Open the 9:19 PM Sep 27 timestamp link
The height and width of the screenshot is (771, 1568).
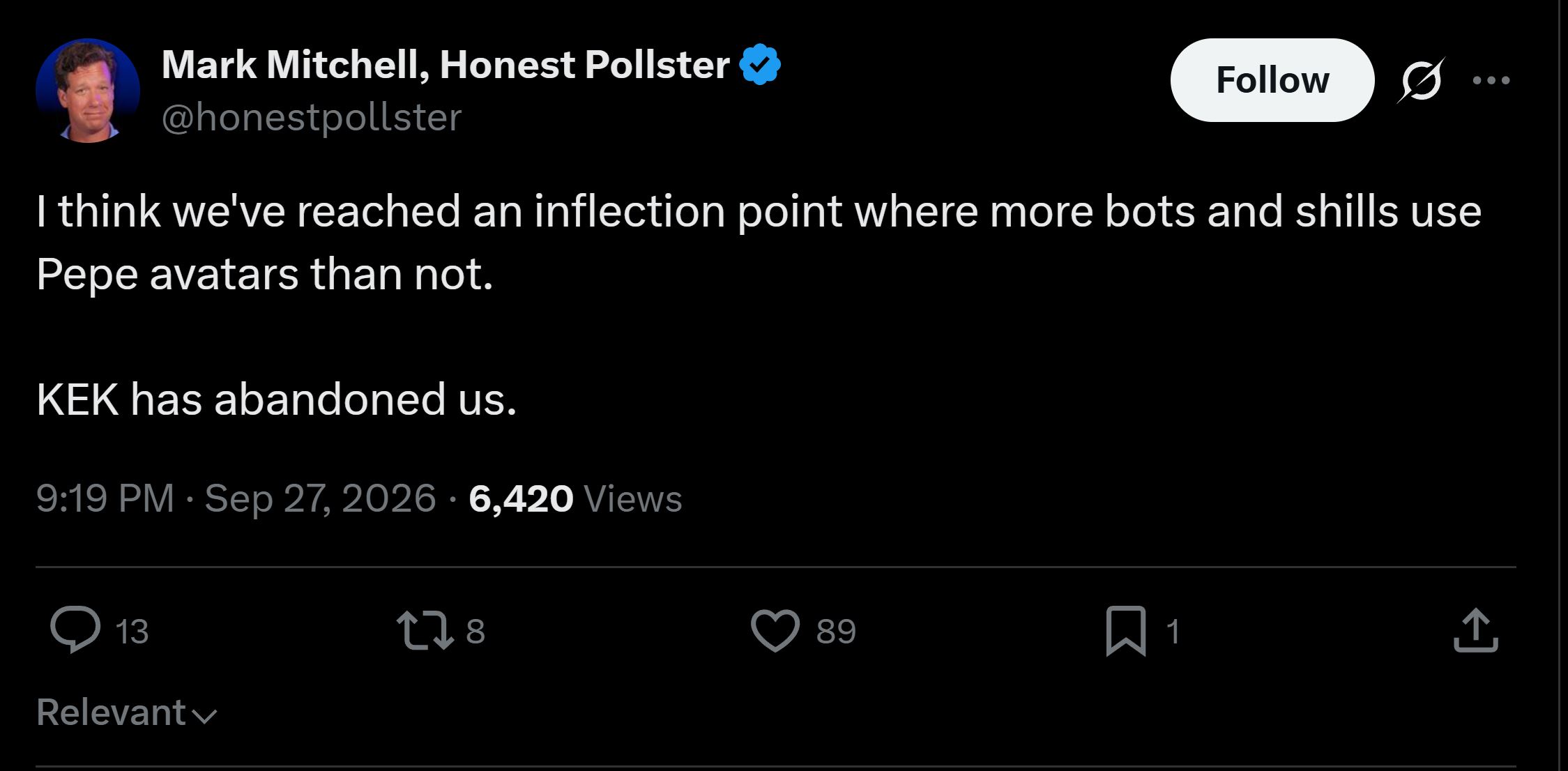[236, 498]
